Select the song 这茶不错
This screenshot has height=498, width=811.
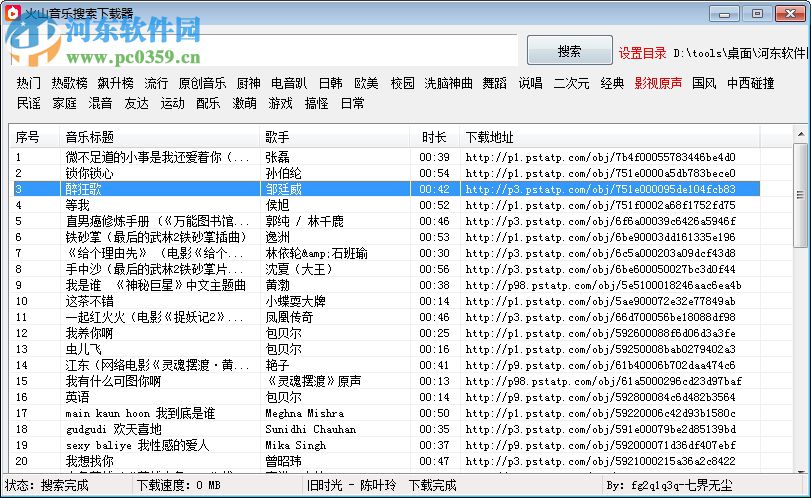coord(386,301)
